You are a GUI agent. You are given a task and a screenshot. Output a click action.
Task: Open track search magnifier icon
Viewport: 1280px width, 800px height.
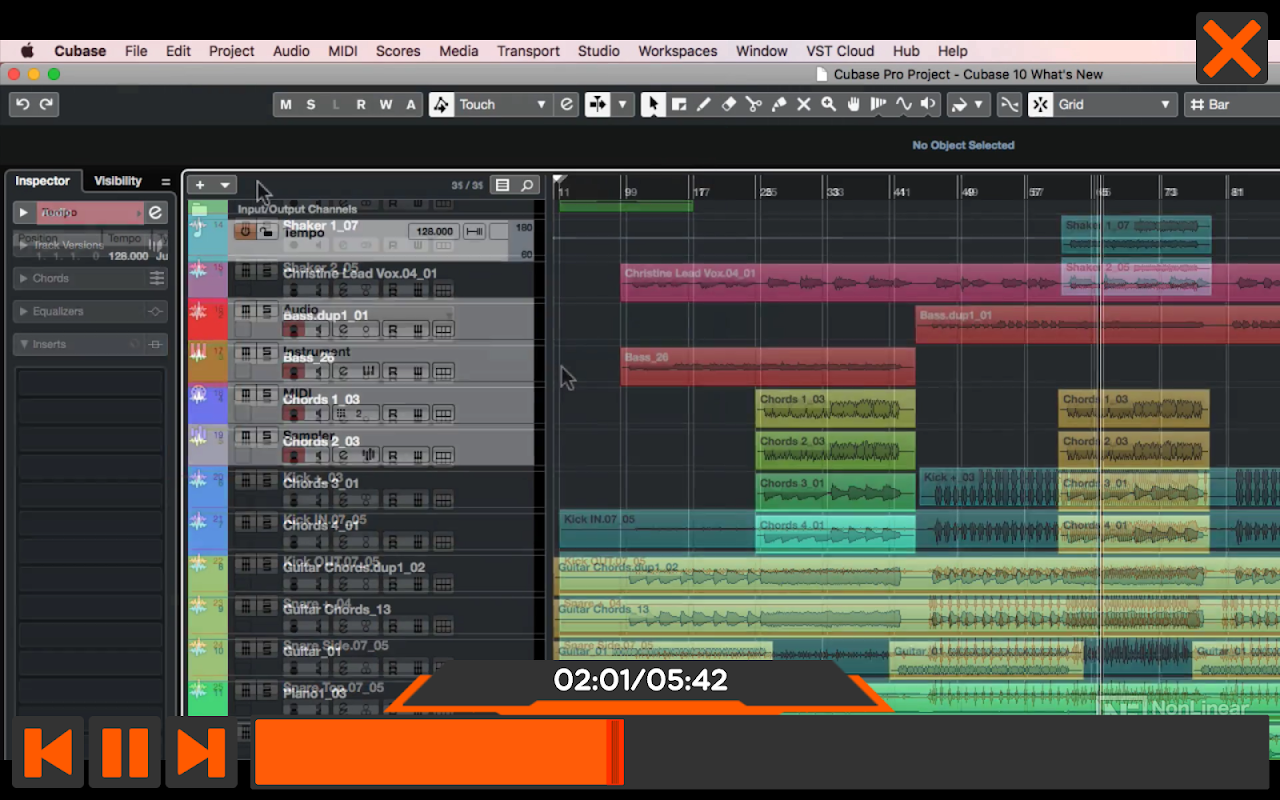[527, 185]
